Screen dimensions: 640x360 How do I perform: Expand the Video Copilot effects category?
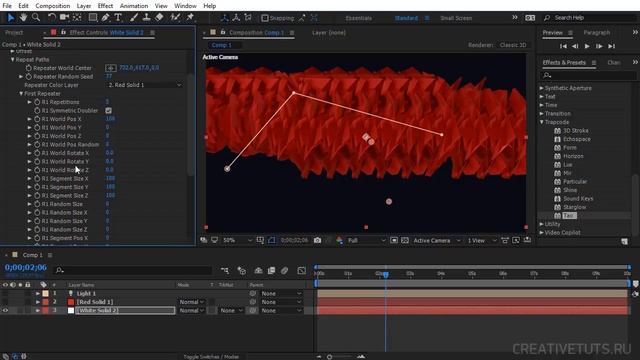542,233
